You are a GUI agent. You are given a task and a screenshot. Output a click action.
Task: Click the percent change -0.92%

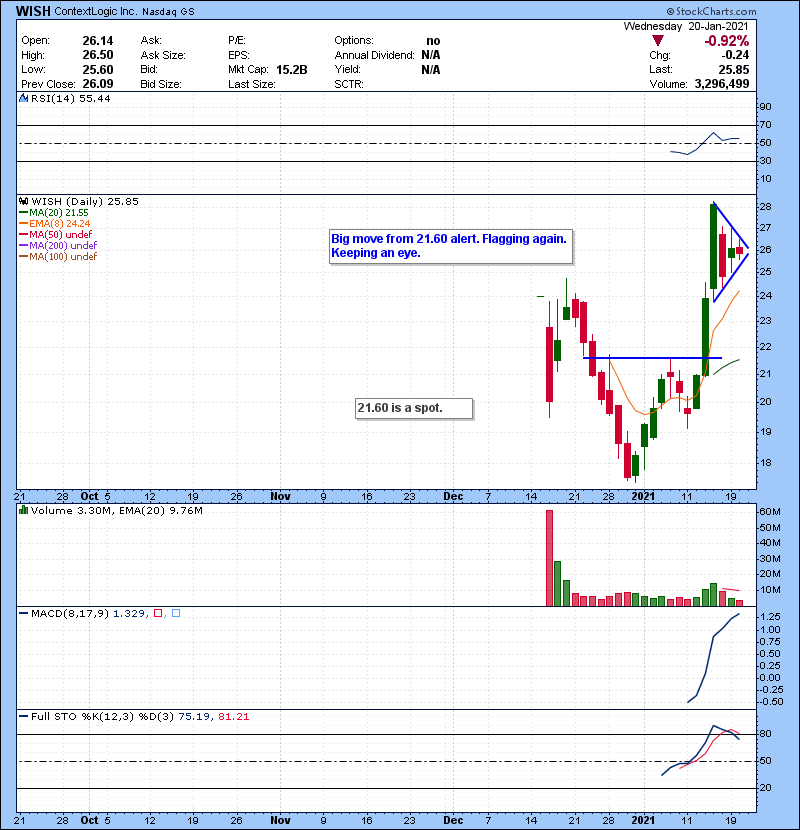click(726, 41)
